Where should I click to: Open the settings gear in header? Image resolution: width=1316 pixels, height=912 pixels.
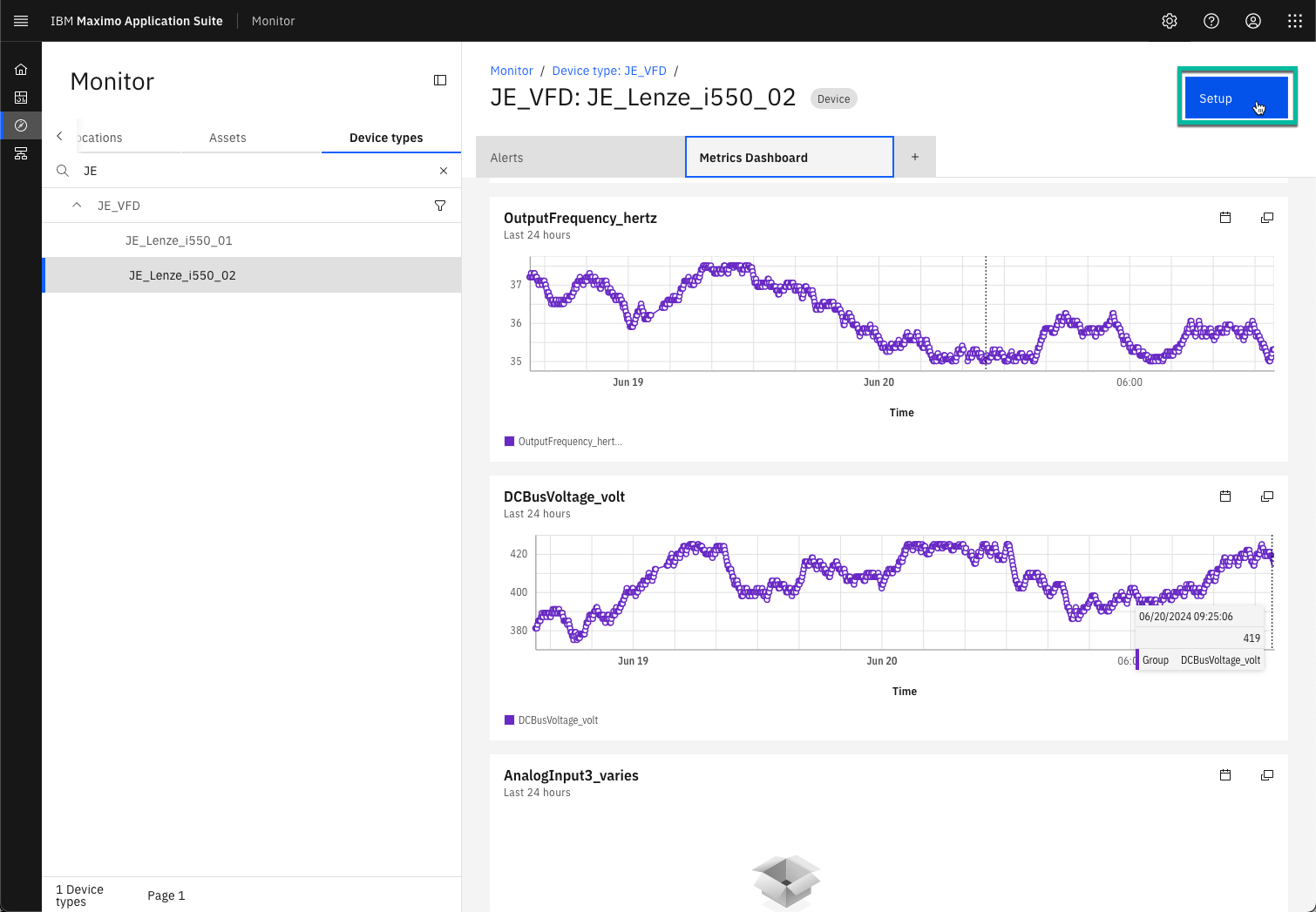pos(1170,21)
